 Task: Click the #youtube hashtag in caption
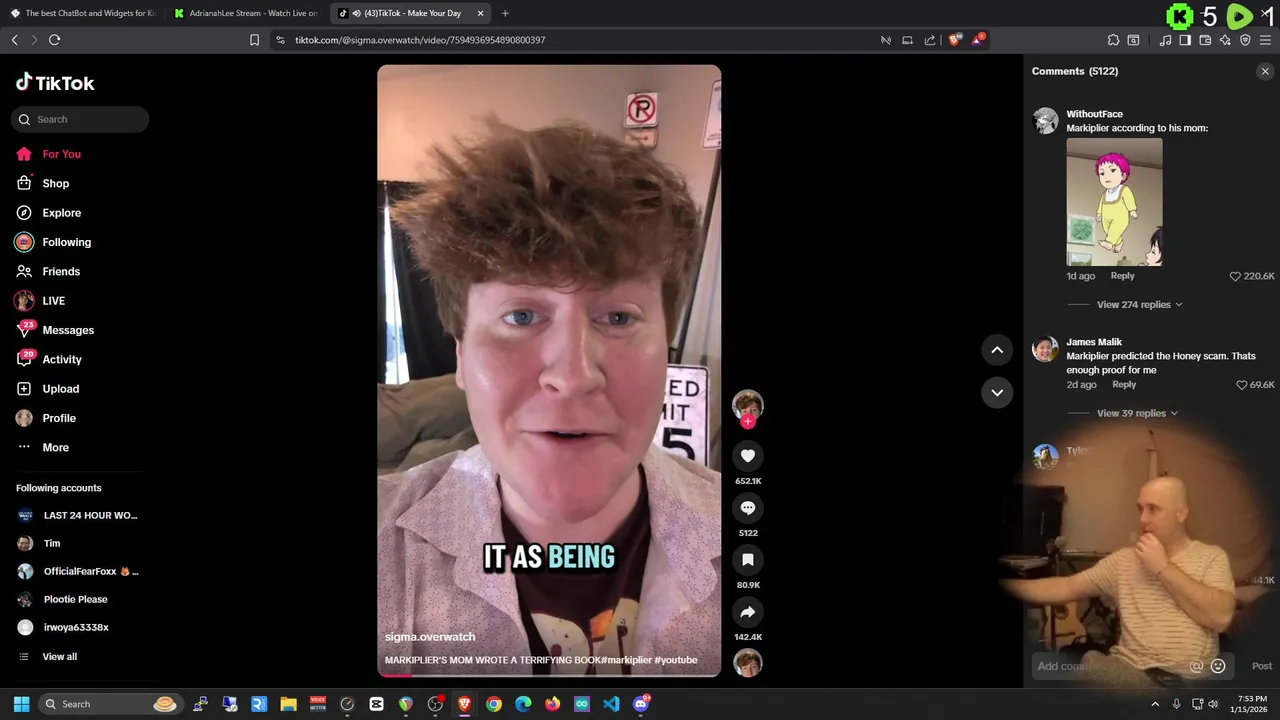pos(675,660)
